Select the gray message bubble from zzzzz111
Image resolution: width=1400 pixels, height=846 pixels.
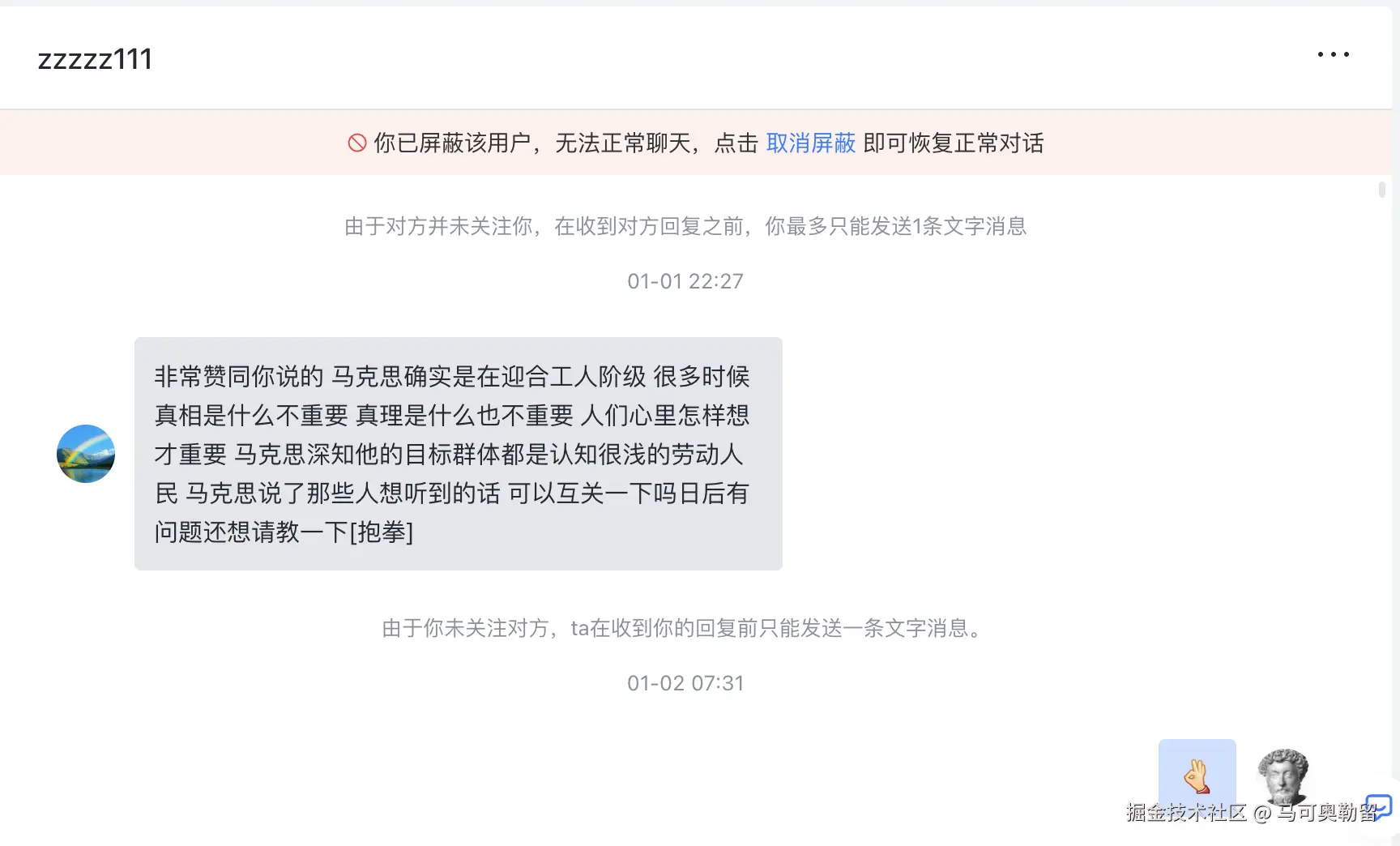click(459, 454)
